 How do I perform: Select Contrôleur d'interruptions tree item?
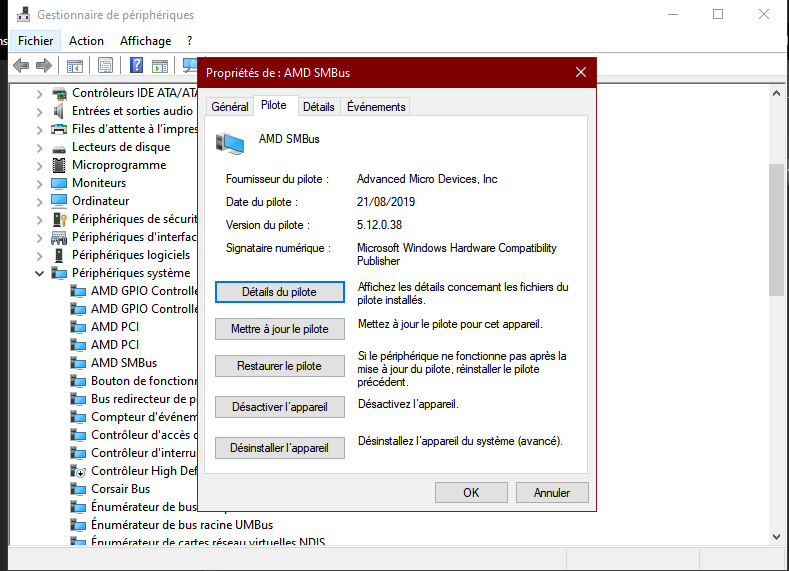[143, 453]
